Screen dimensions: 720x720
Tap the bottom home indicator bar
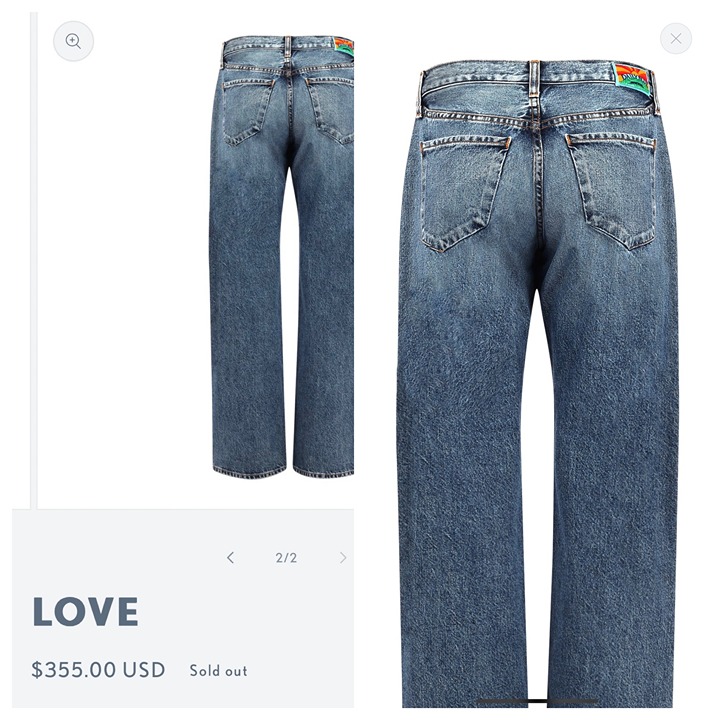tap(537, 701)
